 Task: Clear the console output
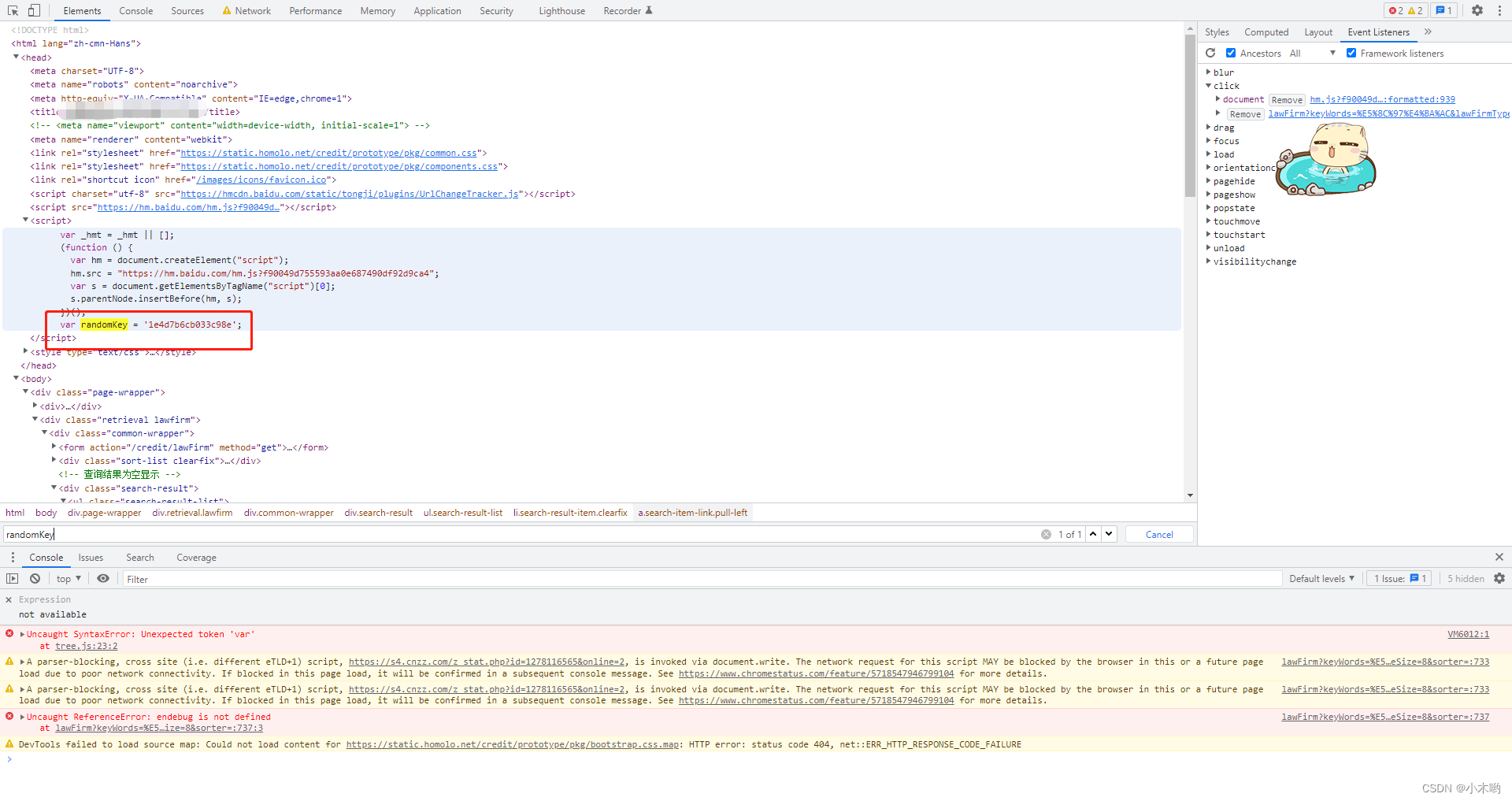click(35, 578)
